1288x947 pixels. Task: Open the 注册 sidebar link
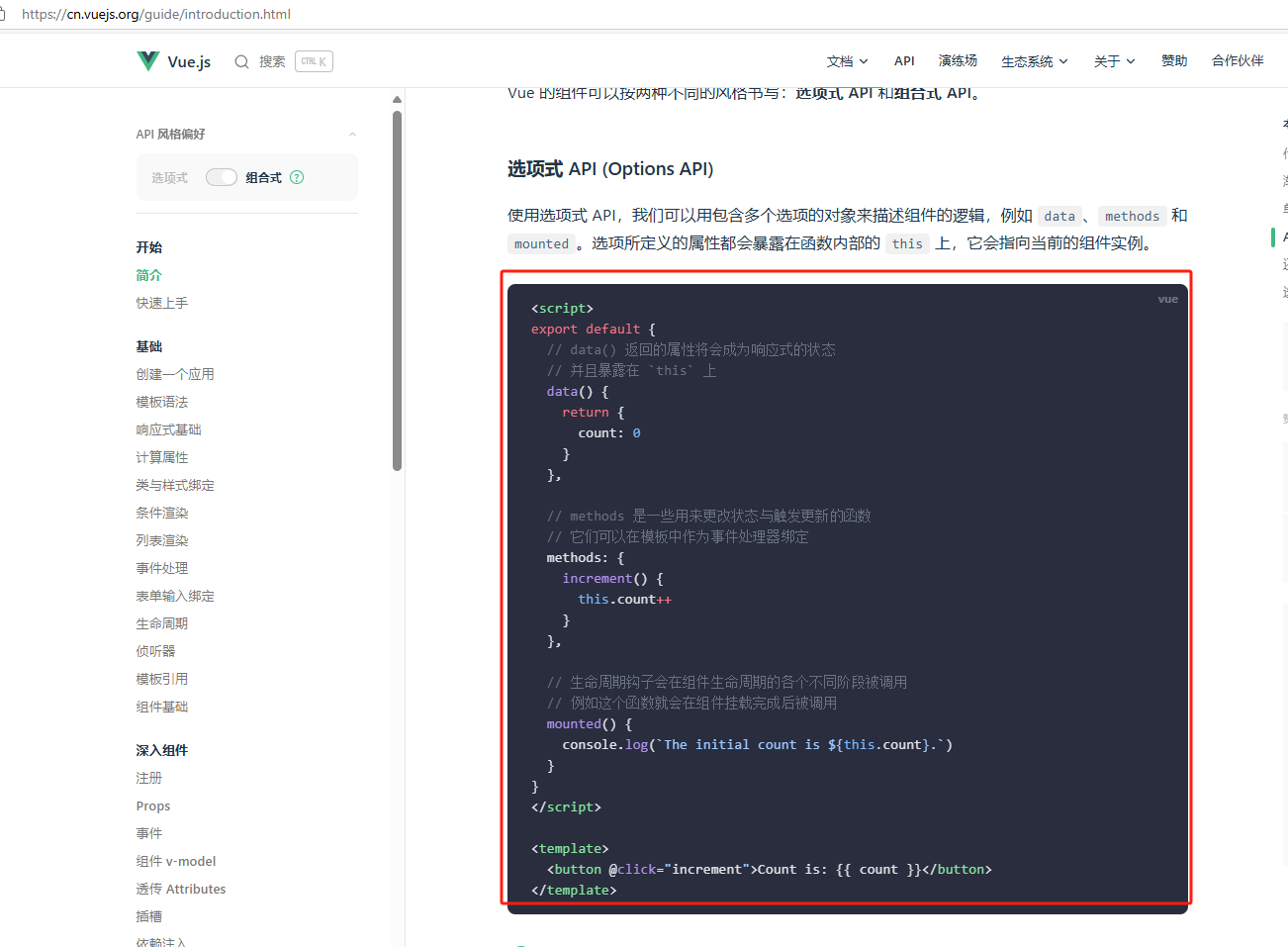coord(149,778)
